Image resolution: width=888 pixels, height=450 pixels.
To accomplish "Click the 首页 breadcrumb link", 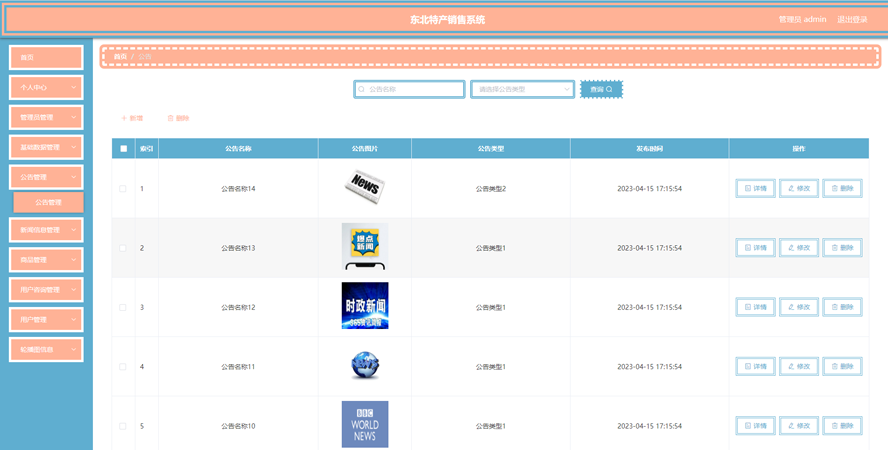I will click(x=120, y=57).
